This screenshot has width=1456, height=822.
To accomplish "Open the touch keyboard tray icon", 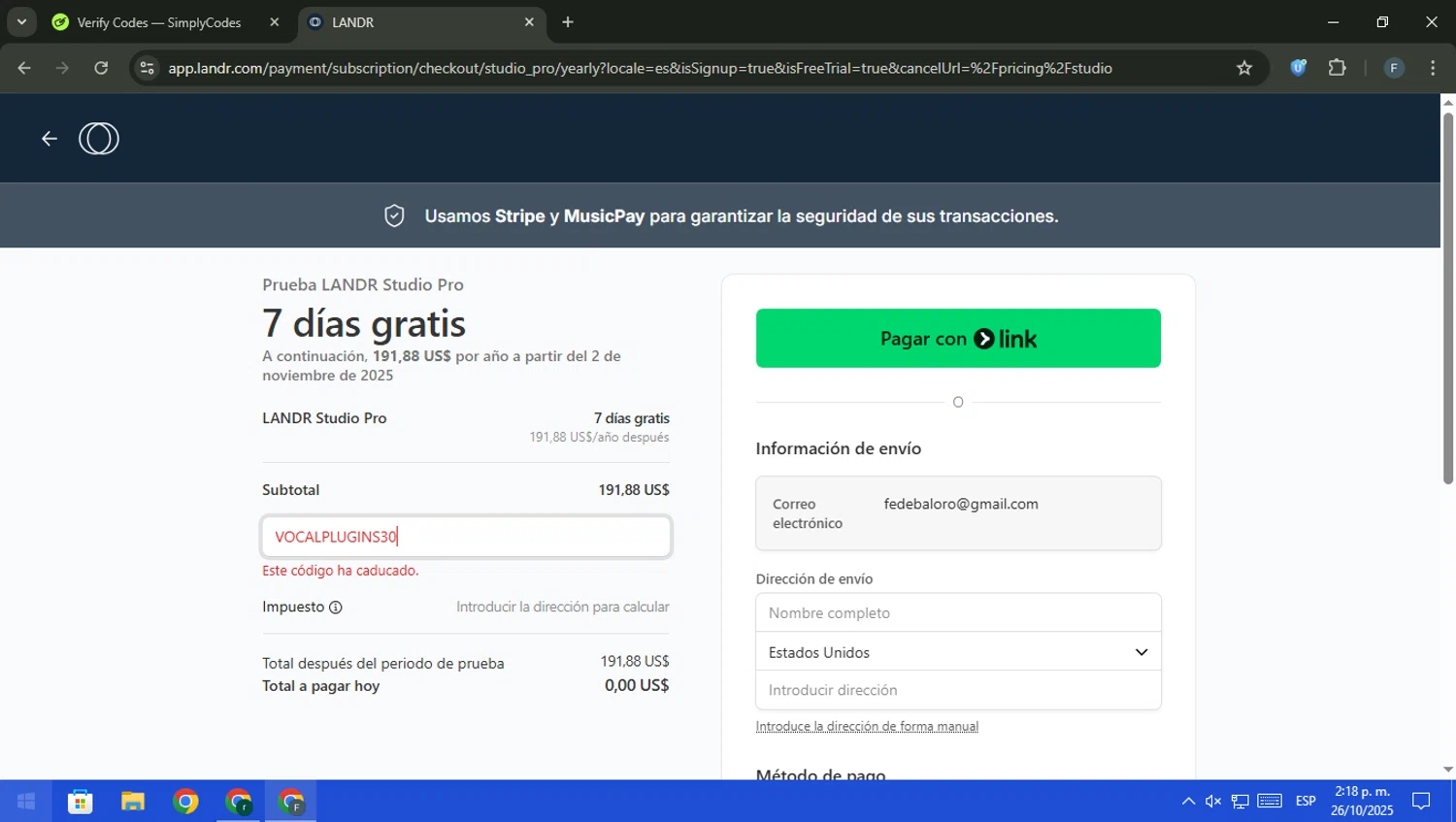I will coord(1270,801).
